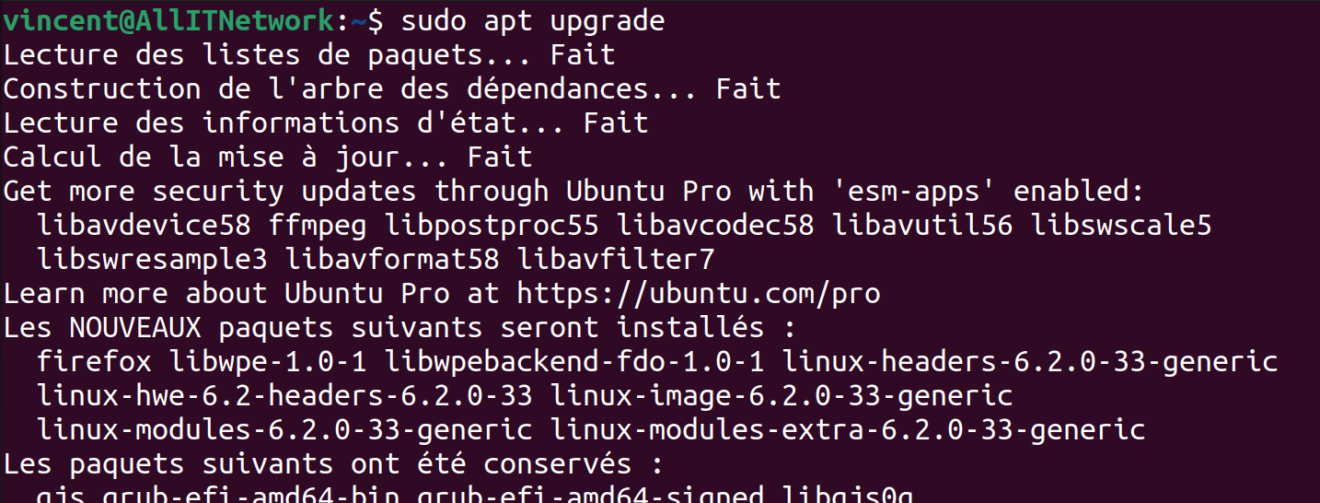Viewport: 1320px width, 503px height.
Task: Click the libwpebackend-fdo-1.0-1 package name
Action: [575, 361]
